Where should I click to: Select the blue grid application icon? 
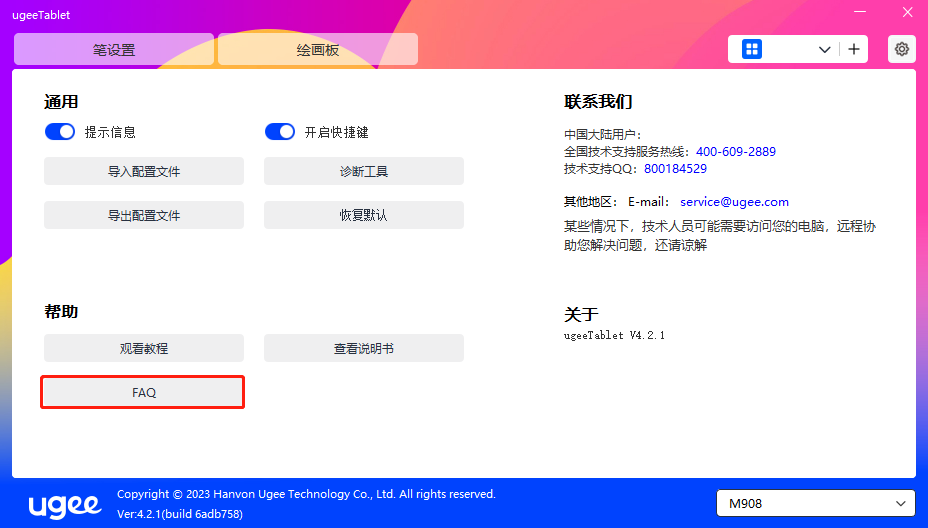pos(752,49)
